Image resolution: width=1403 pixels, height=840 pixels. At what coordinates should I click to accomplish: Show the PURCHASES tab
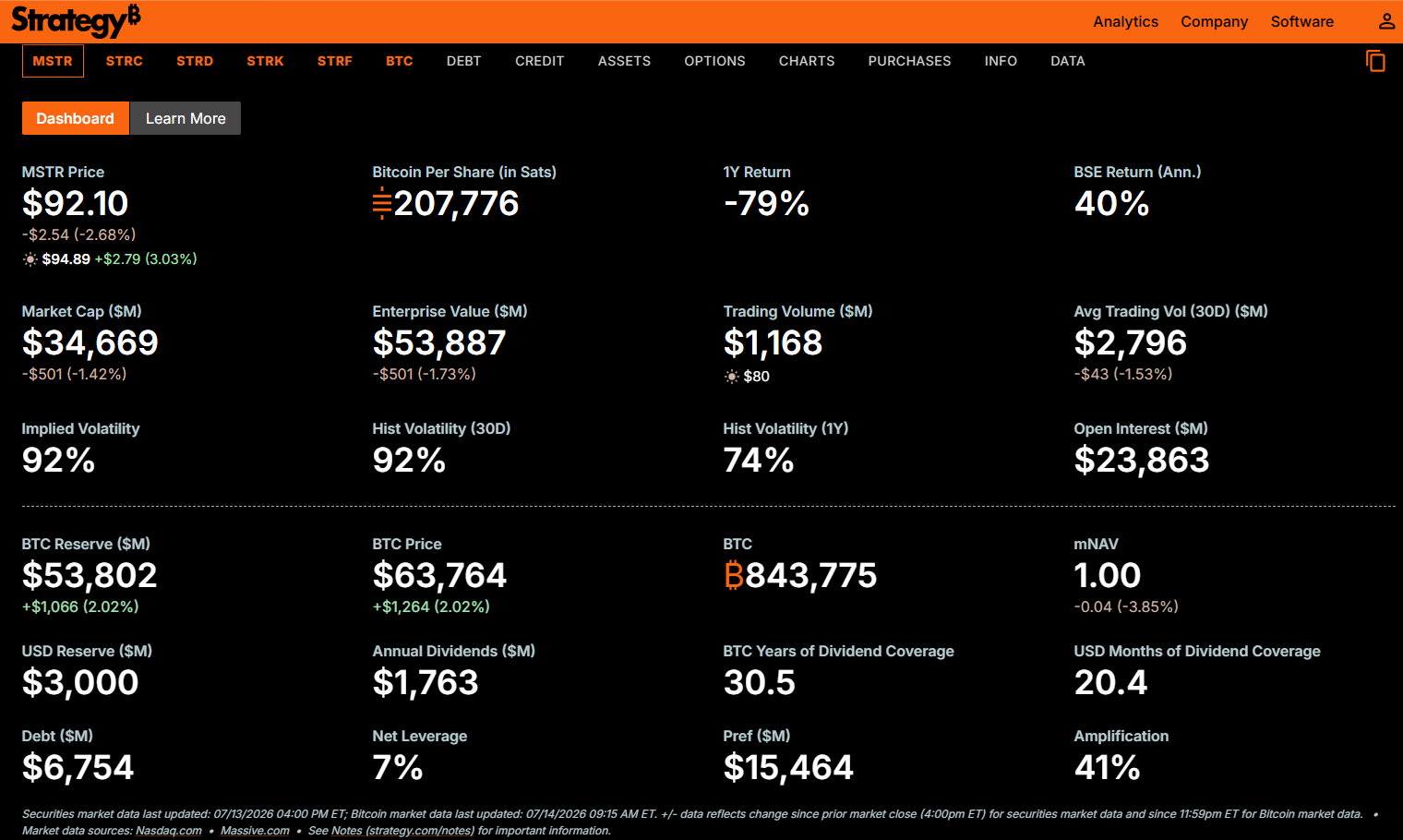909,61
